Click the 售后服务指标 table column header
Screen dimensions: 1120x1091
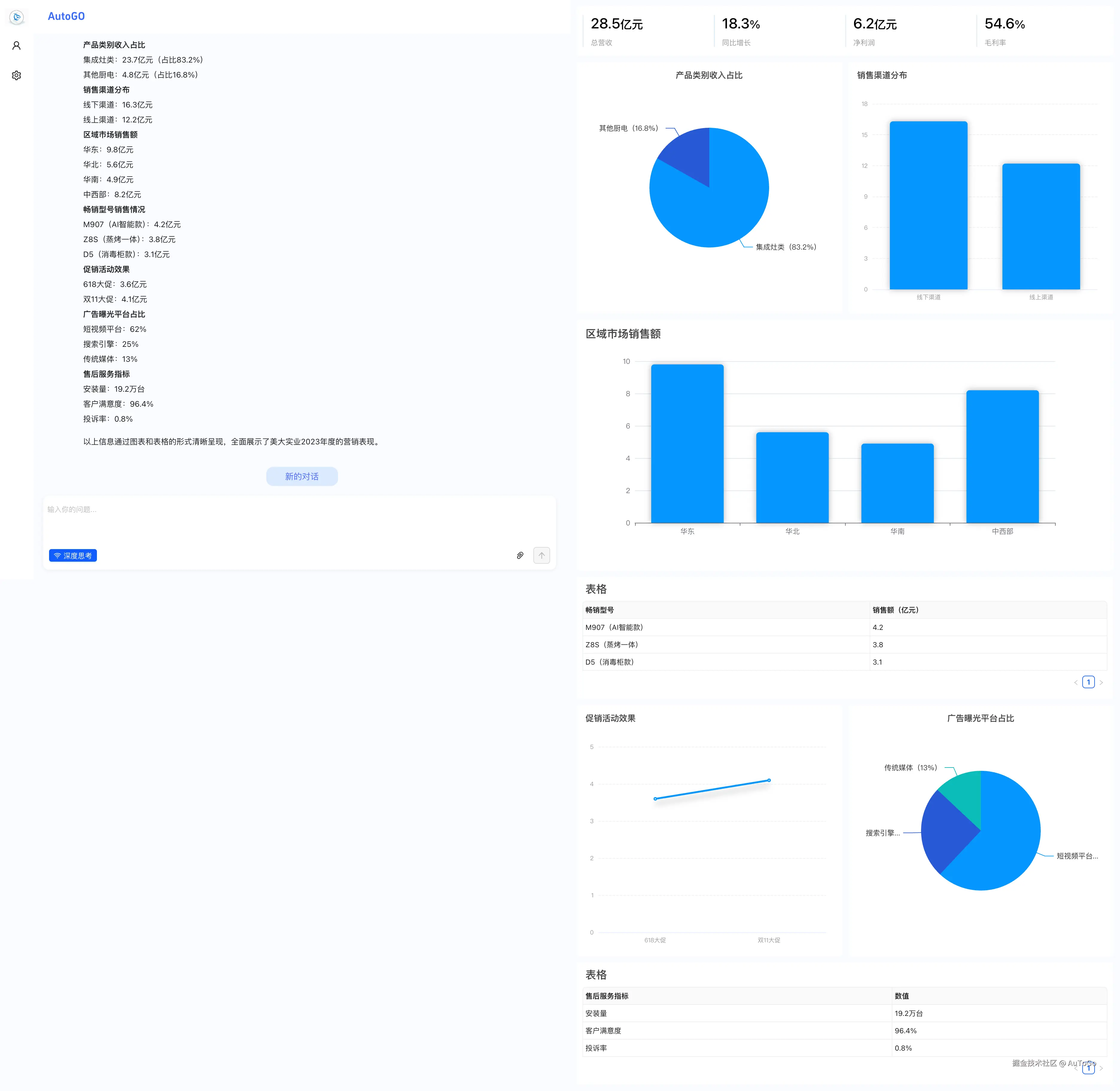[x=607, y=996]
